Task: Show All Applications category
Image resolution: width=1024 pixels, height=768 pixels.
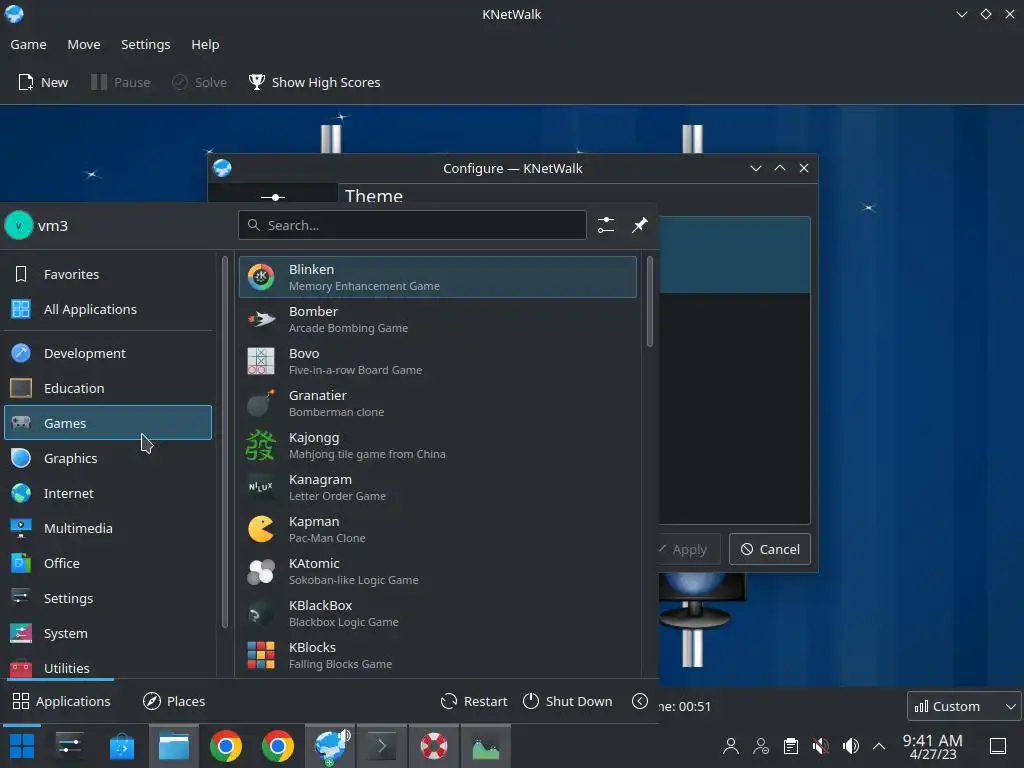Action: click(x=108, y=310)
